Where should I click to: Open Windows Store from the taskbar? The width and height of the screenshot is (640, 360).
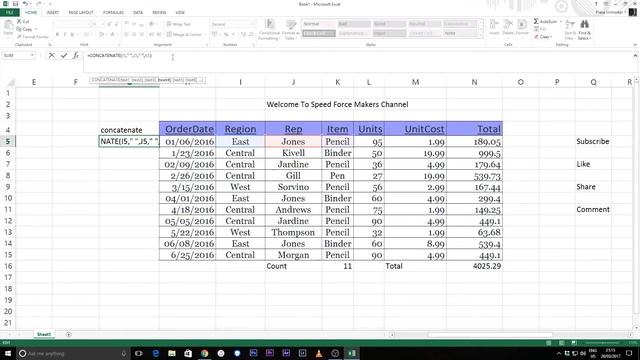point(188,353)
